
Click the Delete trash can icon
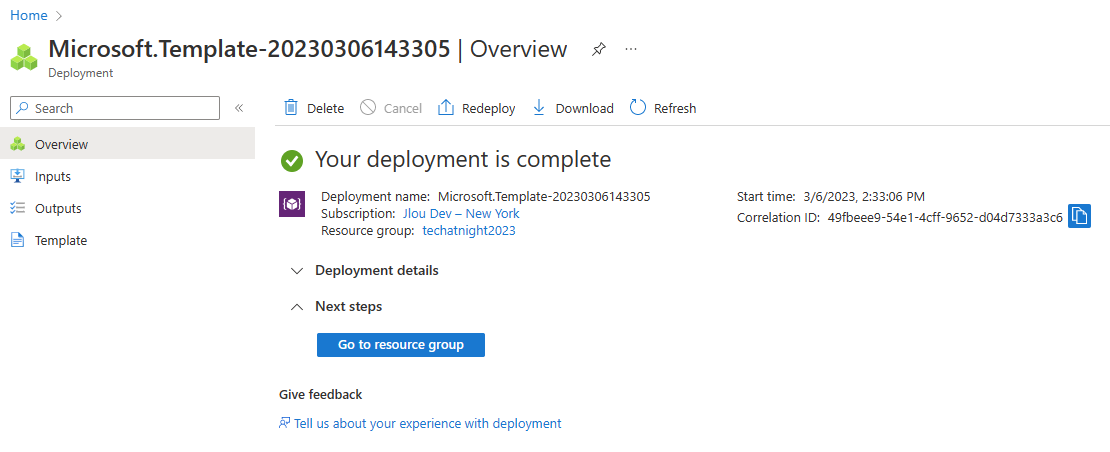coord(291,108)
